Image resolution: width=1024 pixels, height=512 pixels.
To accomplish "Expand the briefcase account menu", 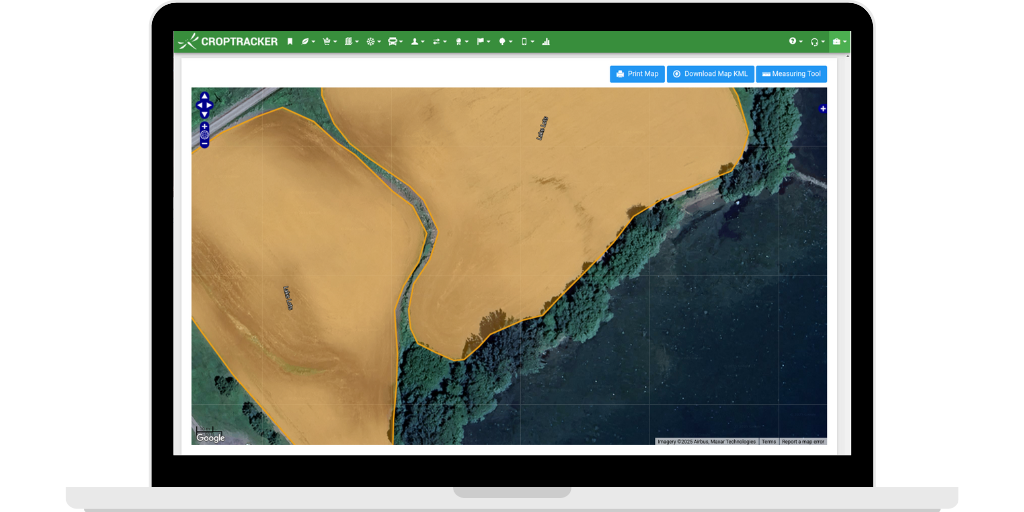I will click(839, 42).
